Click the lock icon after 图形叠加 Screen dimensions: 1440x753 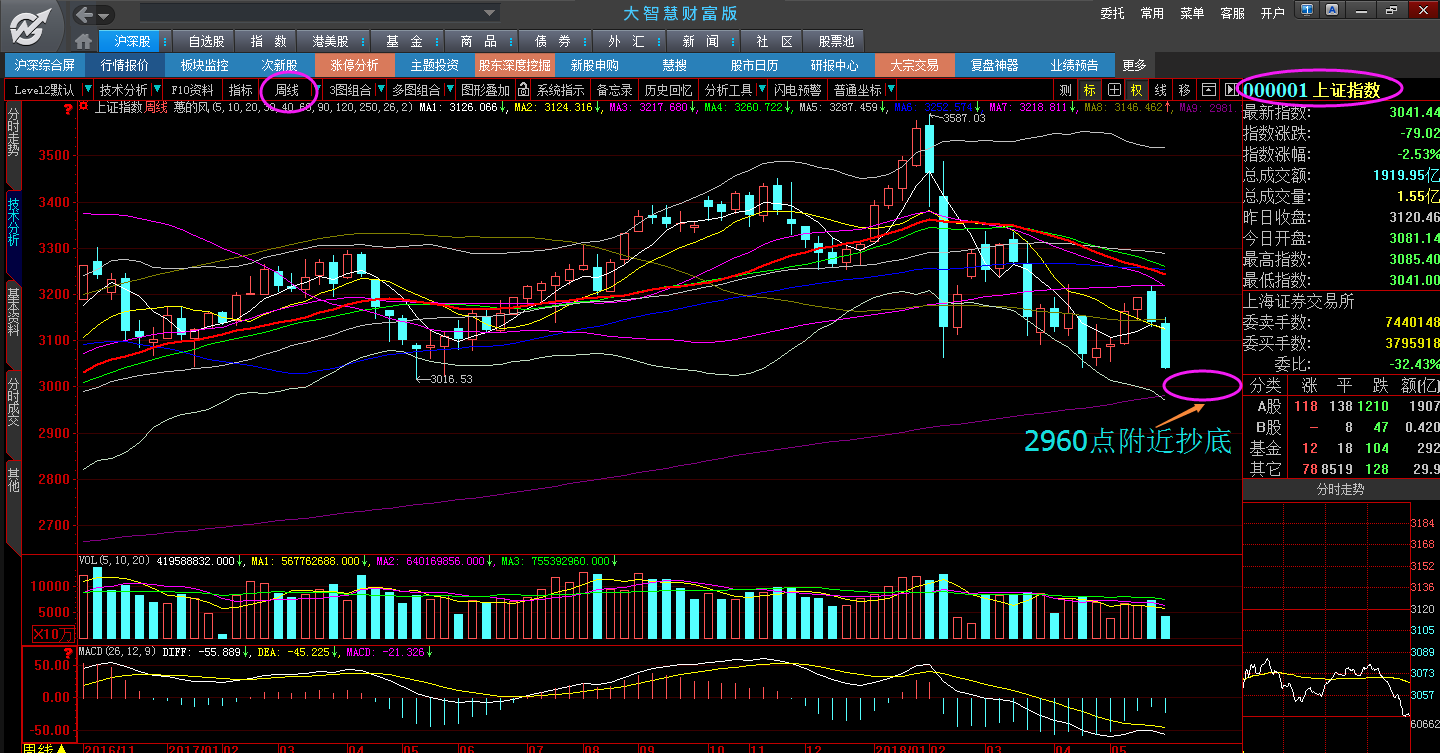(522, 90)
